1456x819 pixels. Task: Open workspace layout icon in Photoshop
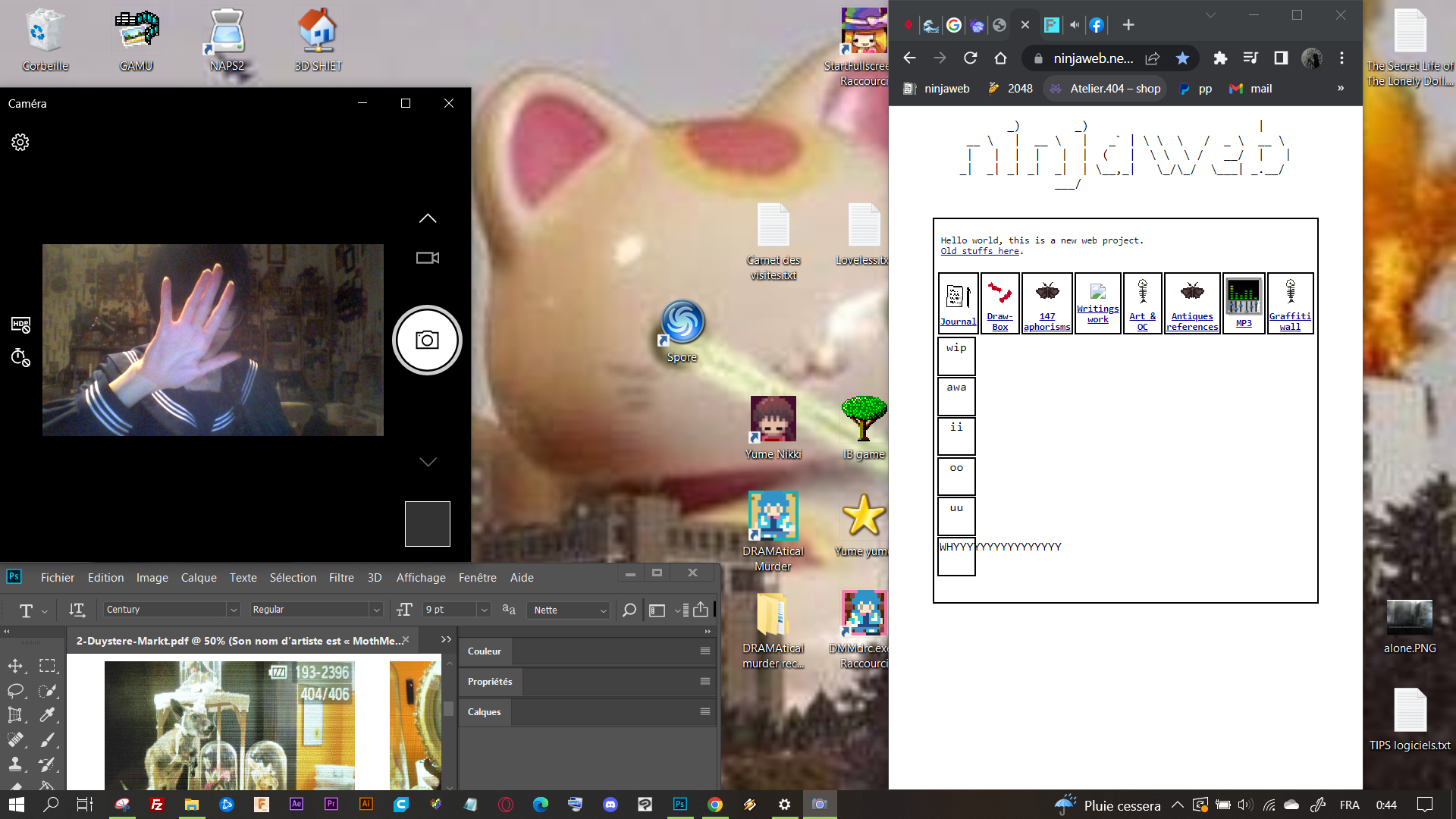(x=657, y=610)
